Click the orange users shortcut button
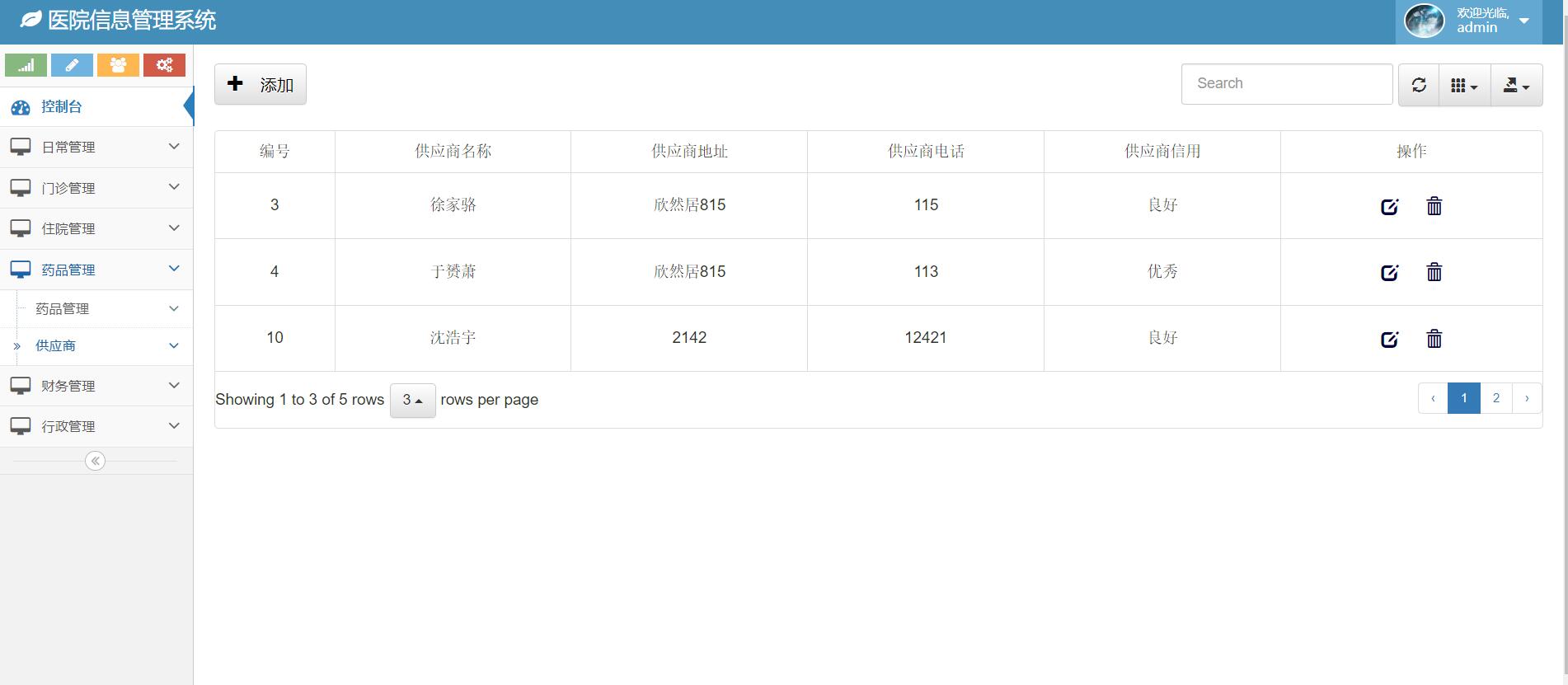This screenshot has height=685, width=1568. (x=118, y=65)
